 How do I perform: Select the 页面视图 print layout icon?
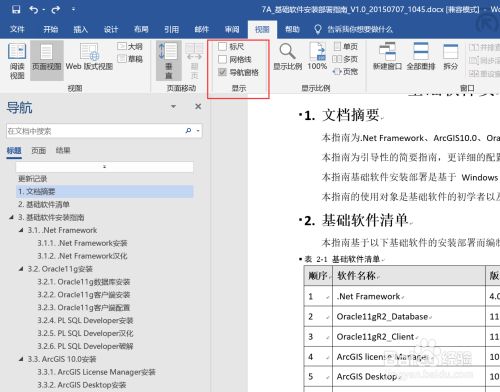pyautogui.click(x=47, y=61)
